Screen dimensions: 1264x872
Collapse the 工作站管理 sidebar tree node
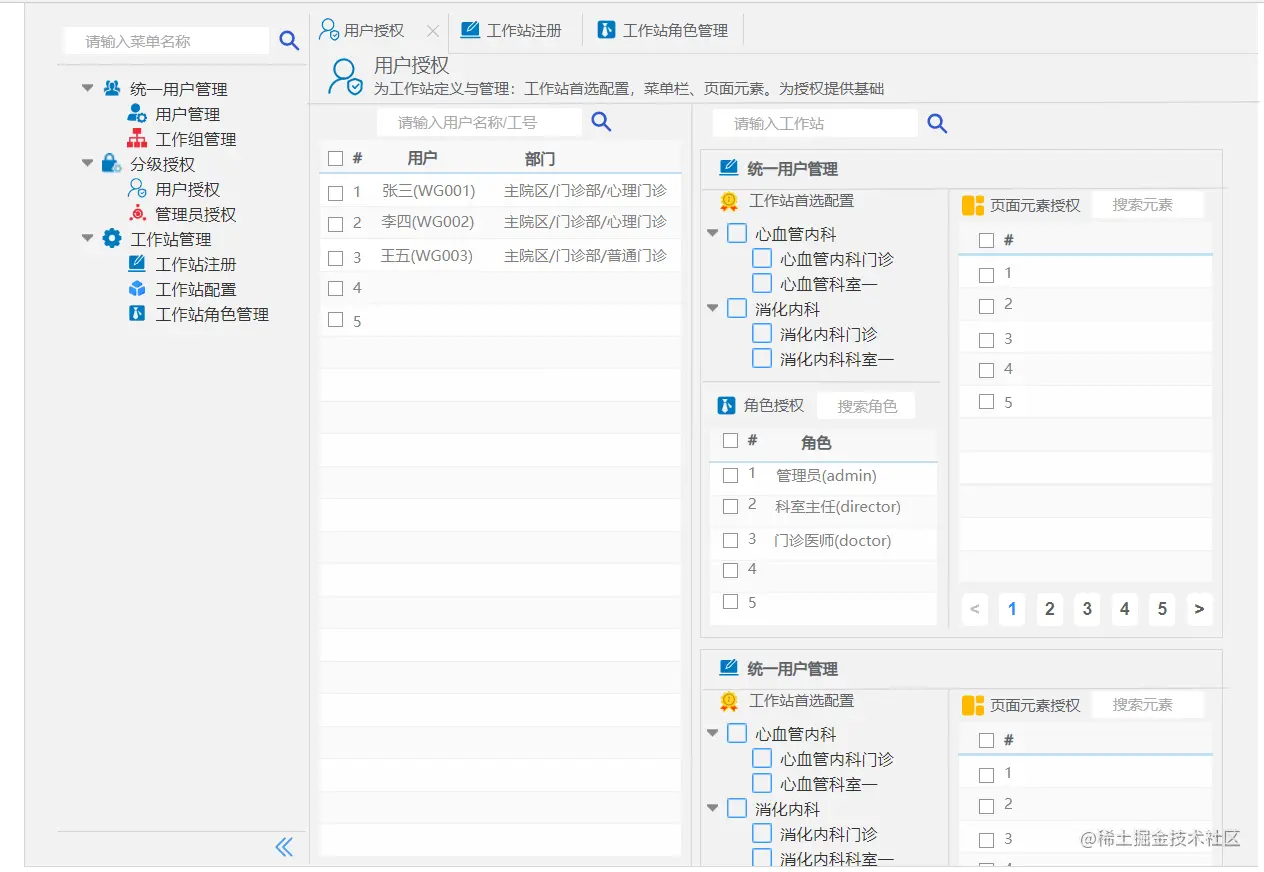tap(88, 238)
